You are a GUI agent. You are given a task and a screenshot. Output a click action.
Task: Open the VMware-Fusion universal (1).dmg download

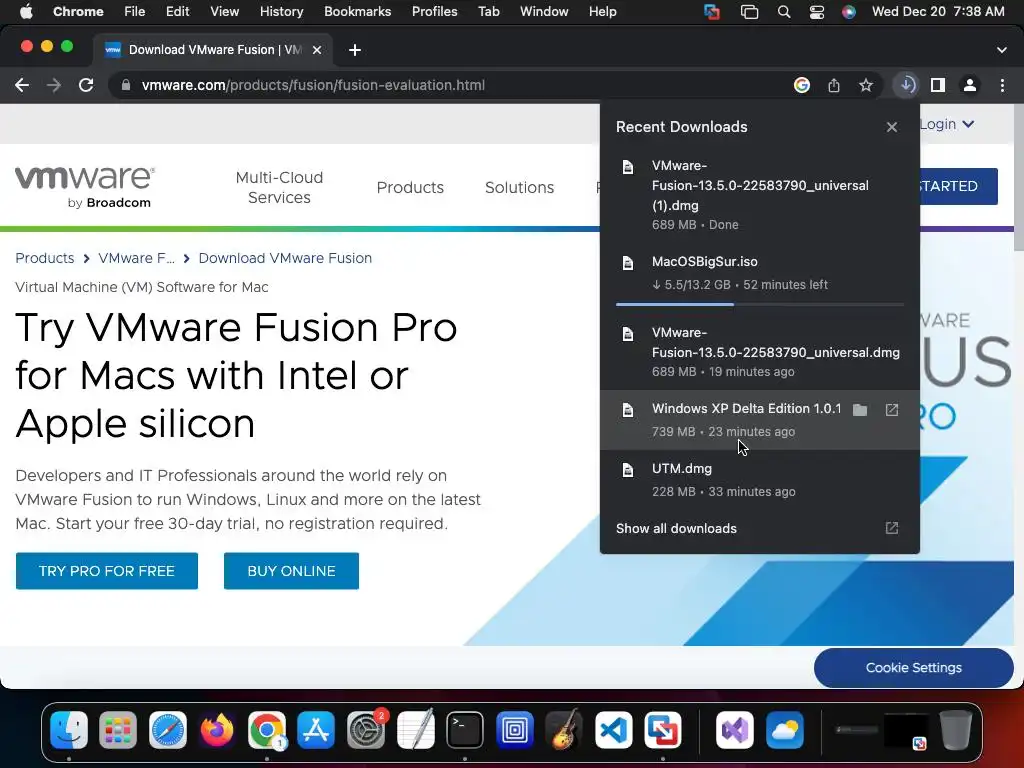click(x=760, y=195)
